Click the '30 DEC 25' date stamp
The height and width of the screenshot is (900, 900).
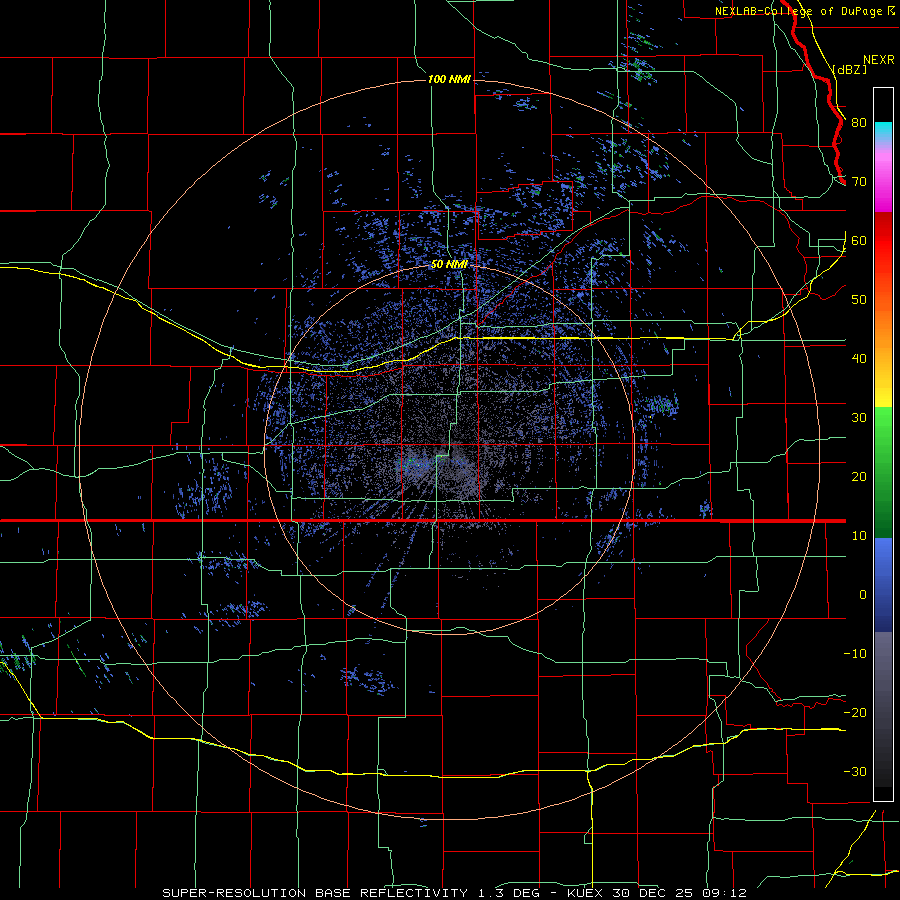pos(654,893)
